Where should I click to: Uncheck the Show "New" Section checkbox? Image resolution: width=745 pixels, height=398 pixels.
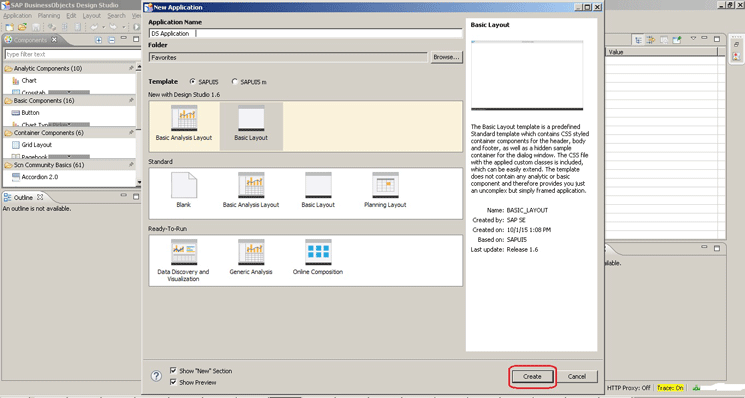pyautogui.click(x=173, y=370)
